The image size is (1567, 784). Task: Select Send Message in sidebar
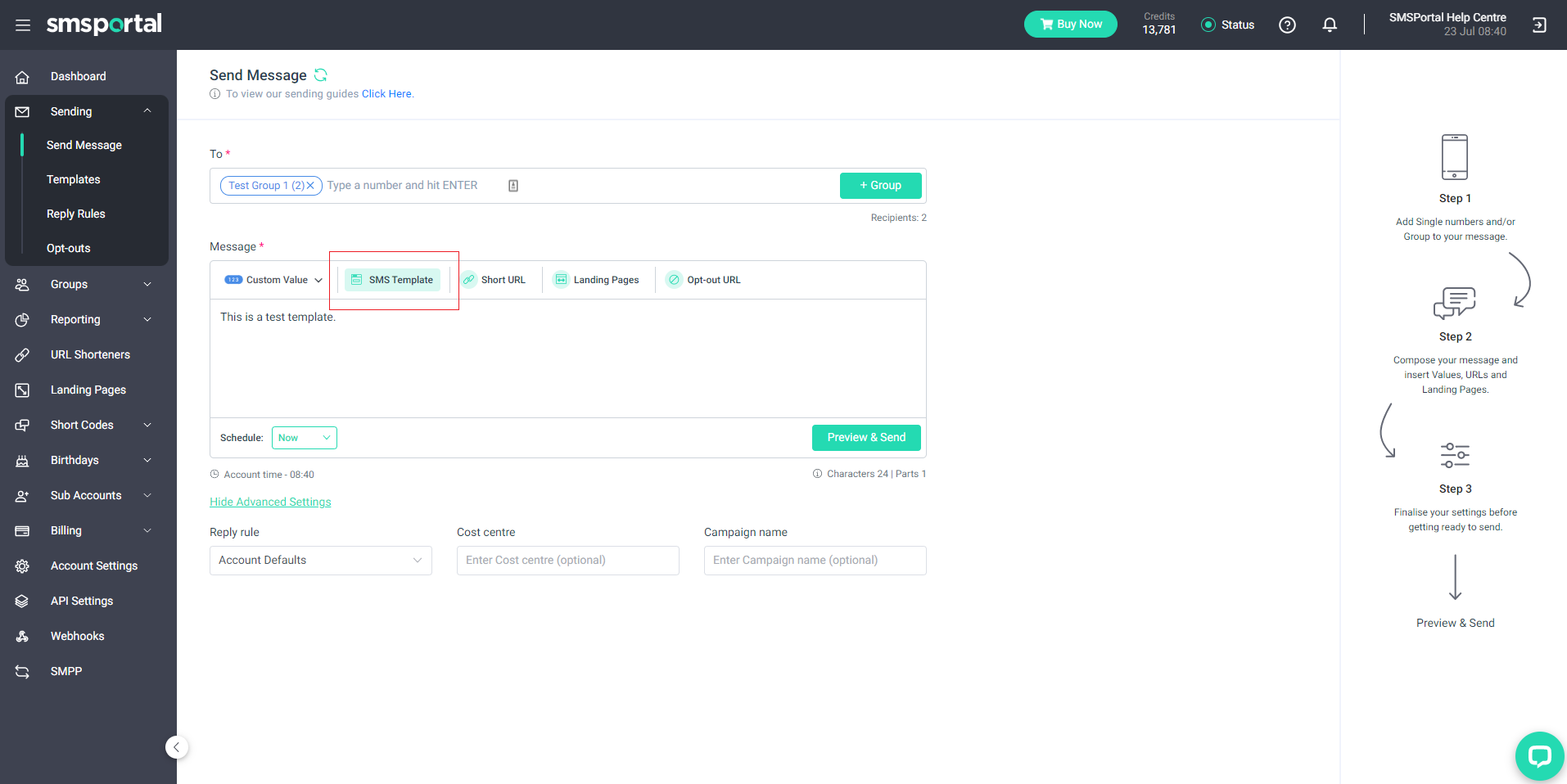84,145
